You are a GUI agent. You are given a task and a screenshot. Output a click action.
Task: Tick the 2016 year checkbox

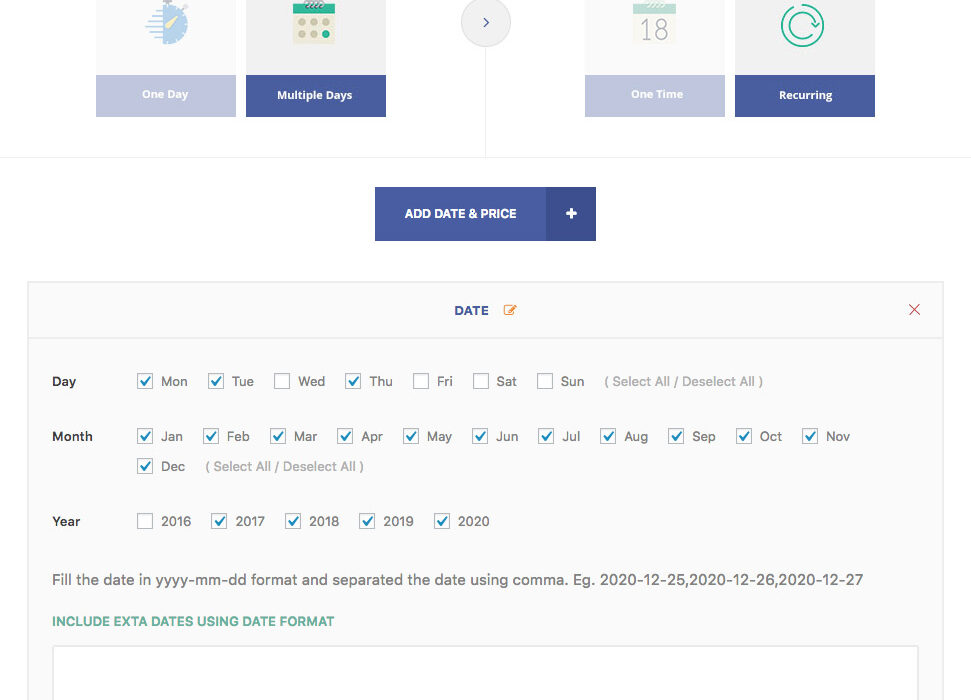[145, 521]
